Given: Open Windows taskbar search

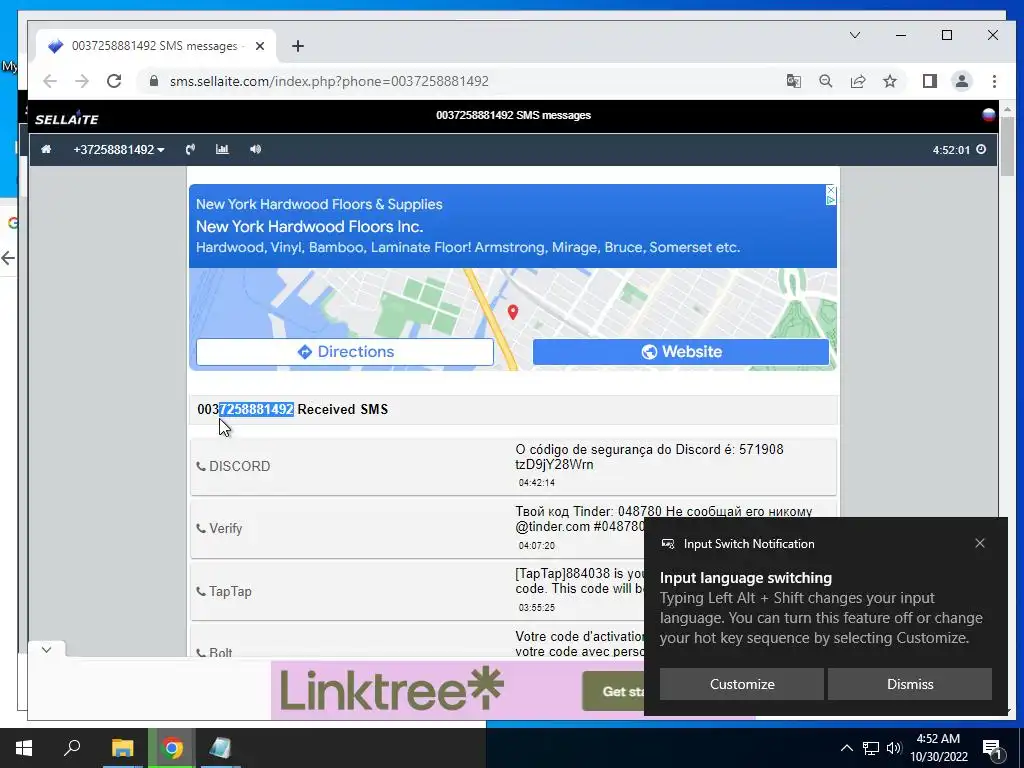Looking at the screenshot, I should (72, 748).
